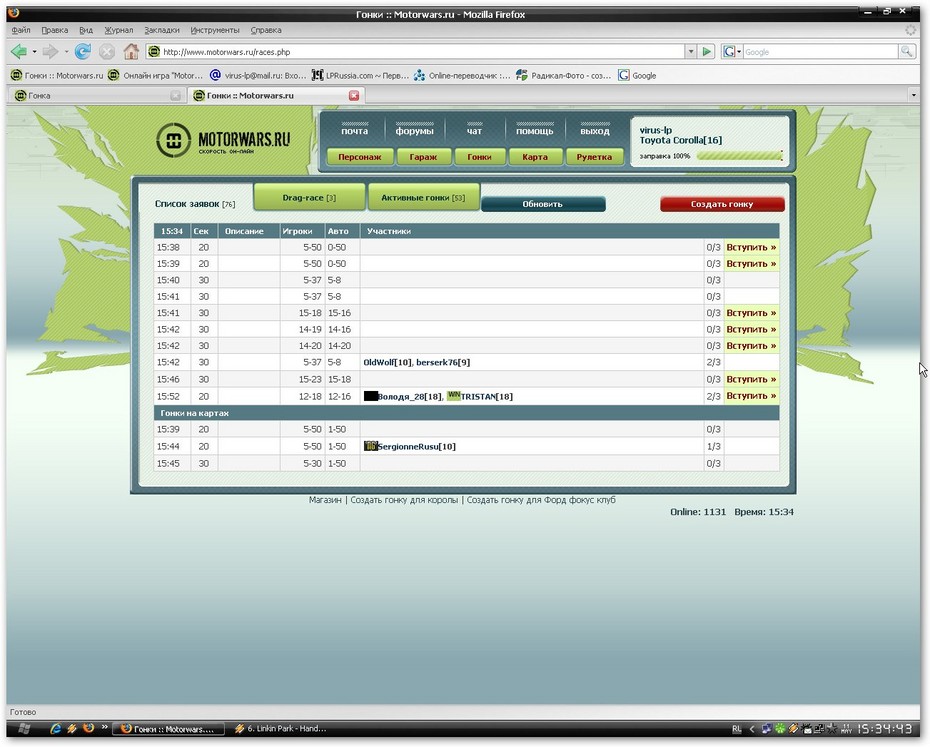Show hidden system tray icons

click(x=752, y=729)
